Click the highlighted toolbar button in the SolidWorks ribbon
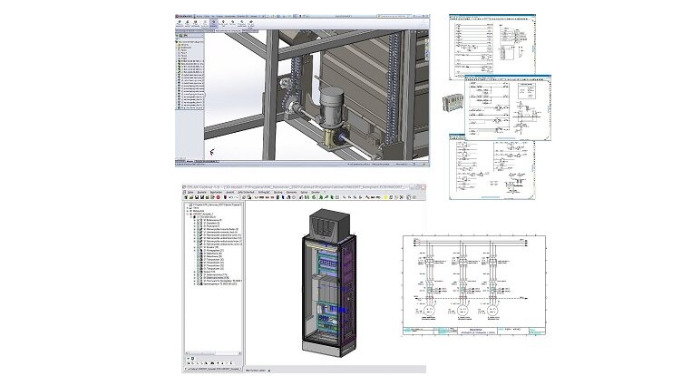This screenshot has width=680, height=390. 213,23
